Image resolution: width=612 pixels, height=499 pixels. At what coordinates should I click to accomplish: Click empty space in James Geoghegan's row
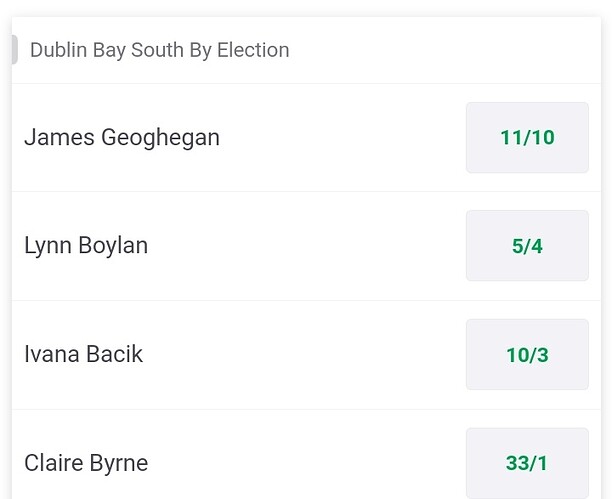click(x=343, y=137)
